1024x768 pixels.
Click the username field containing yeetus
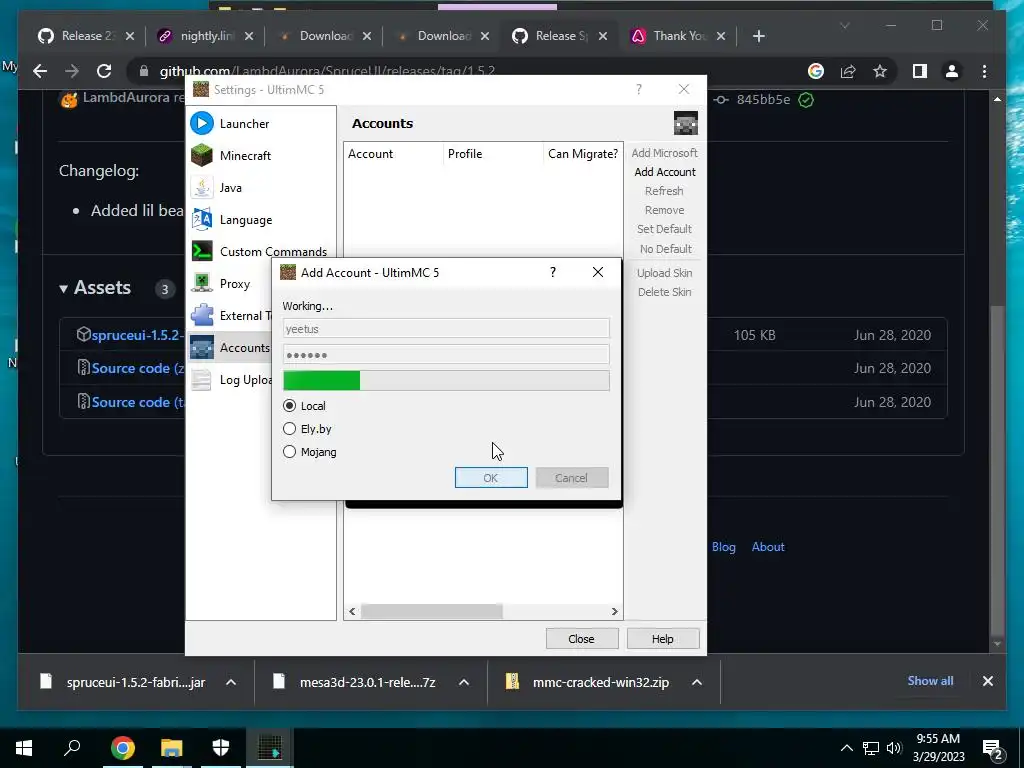click(x=446, y=328)
